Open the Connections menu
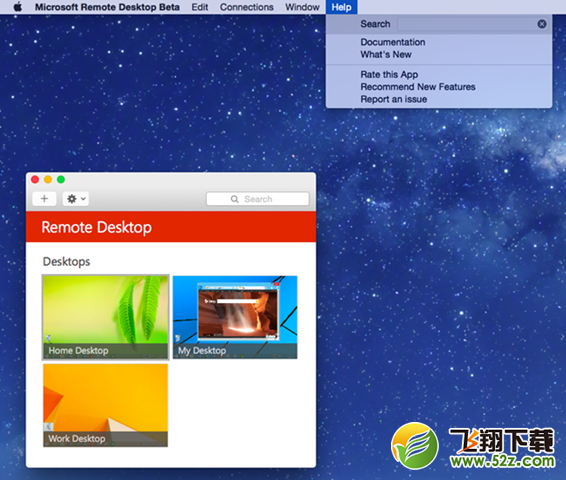This screenshot has height=480, width=566. [x=247, y=7]
